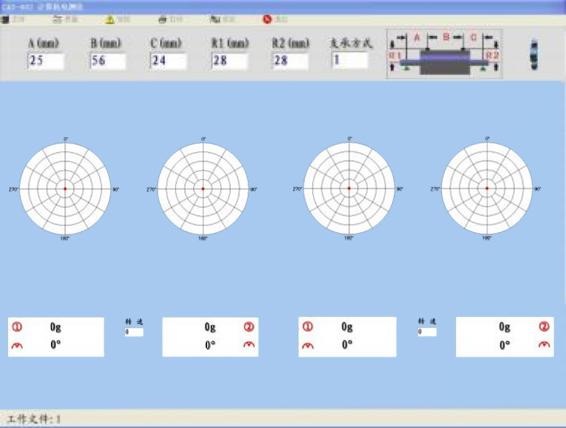Click the center of the first polar chart
The width and height of the screenshot is (566, 428).
(x=65, y=189)
